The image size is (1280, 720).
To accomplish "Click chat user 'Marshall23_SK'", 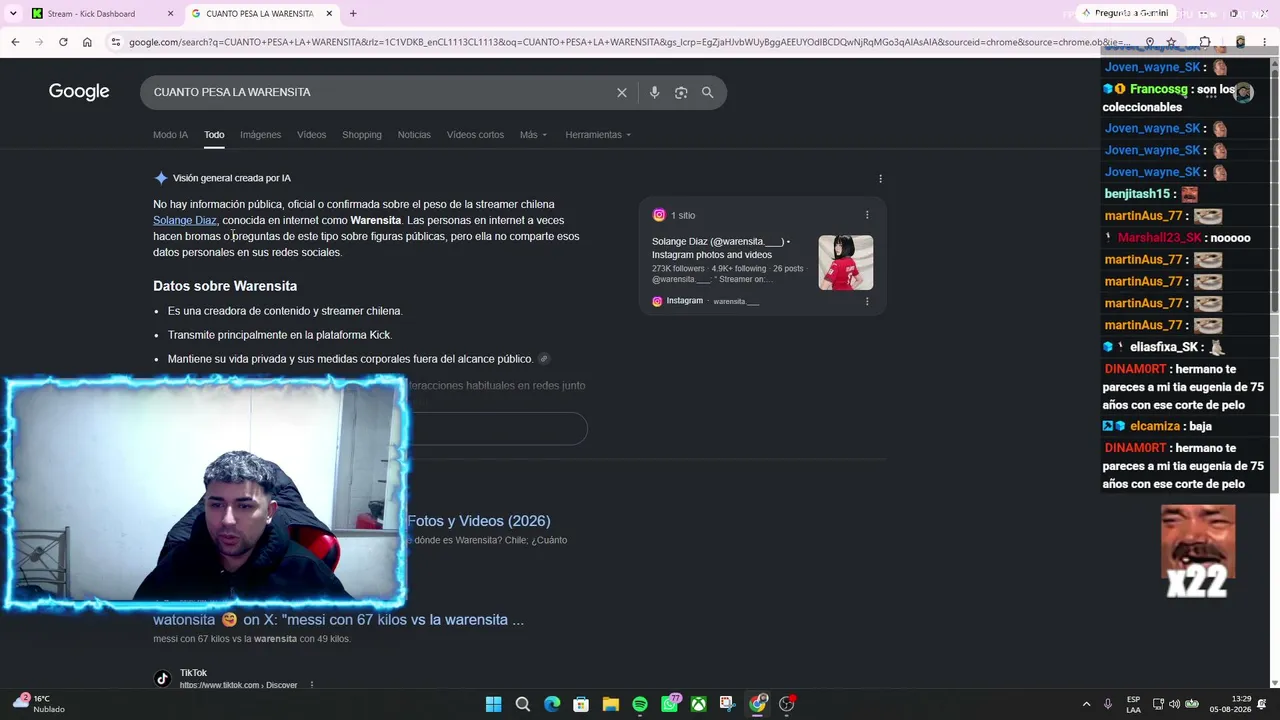I will pyautogui.click(x=1159, y=238).
